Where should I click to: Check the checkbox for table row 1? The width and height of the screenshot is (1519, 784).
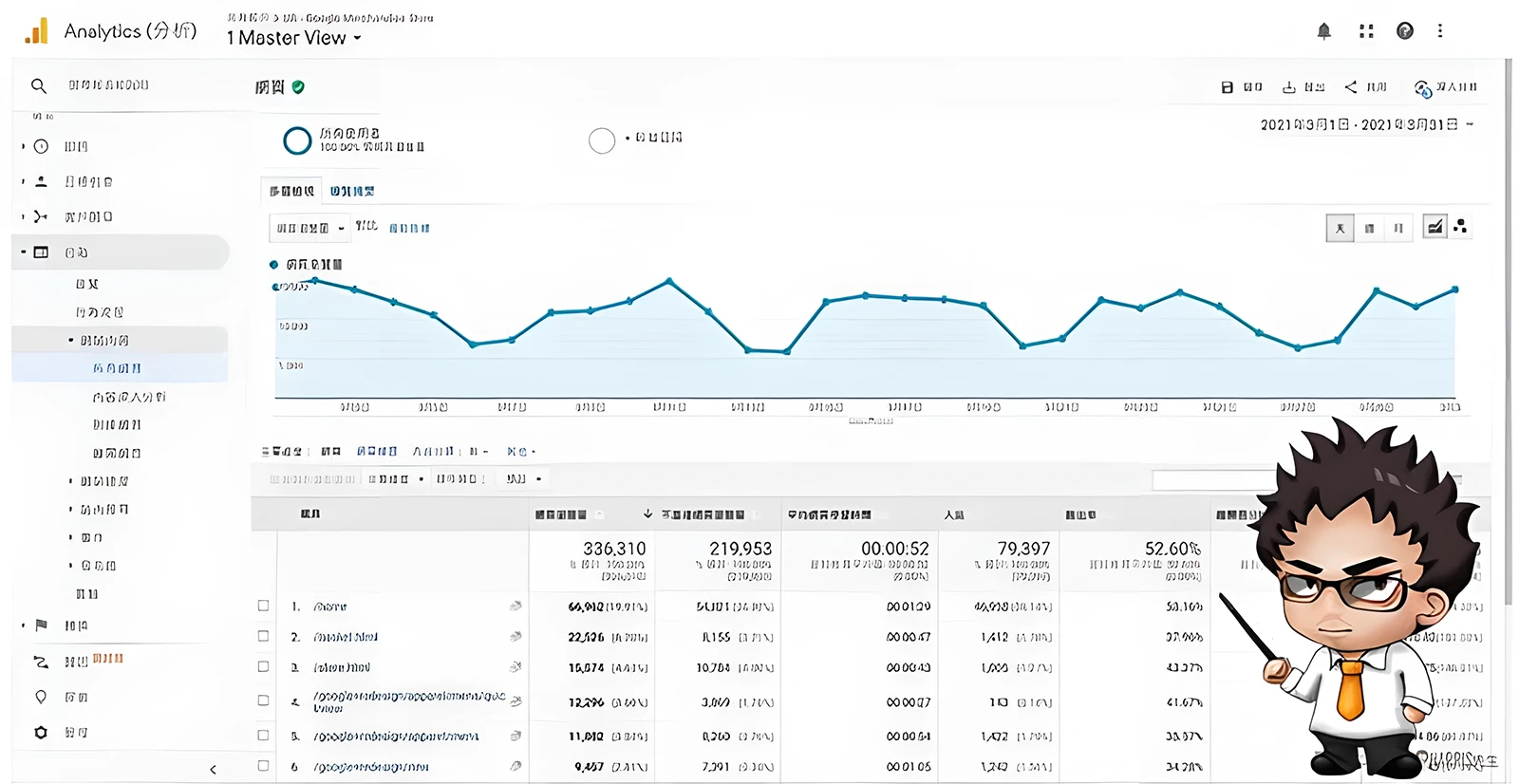[264, 606]
